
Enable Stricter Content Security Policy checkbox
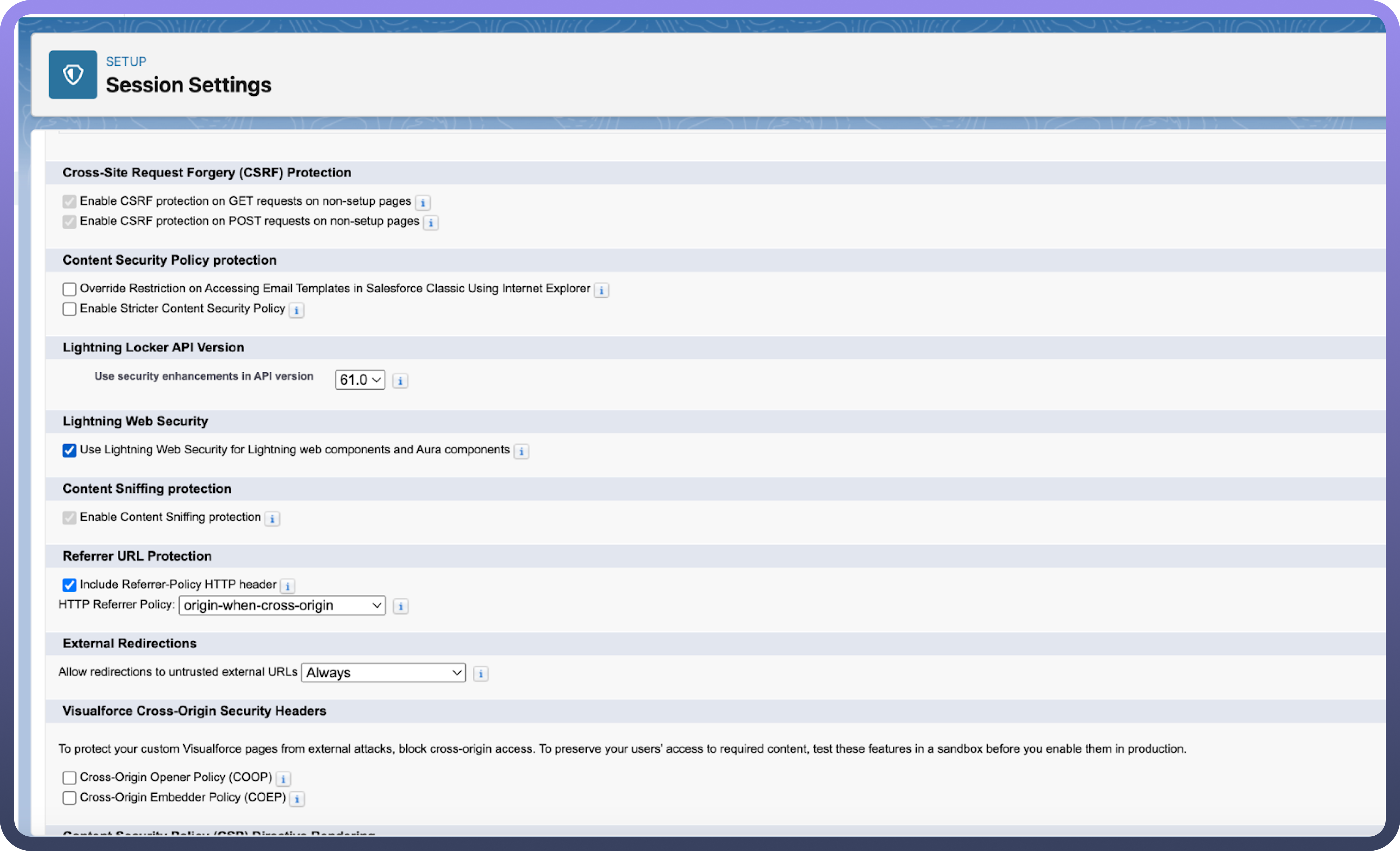tap(69, 309)
